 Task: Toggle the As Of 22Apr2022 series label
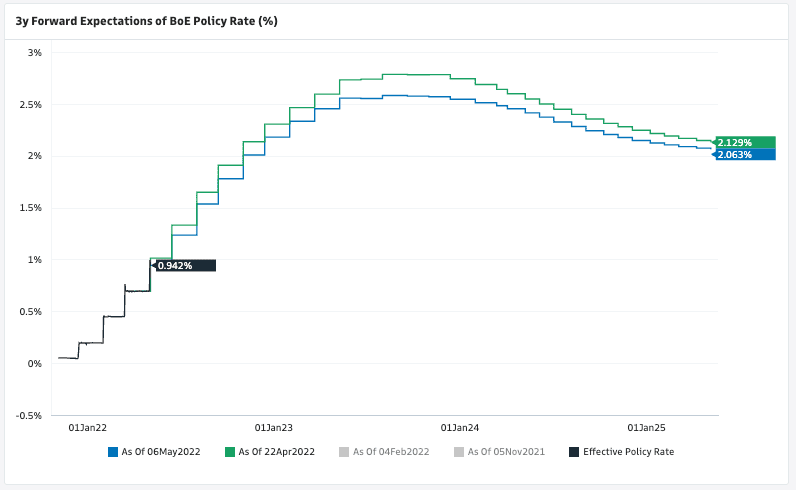[277, 452]
